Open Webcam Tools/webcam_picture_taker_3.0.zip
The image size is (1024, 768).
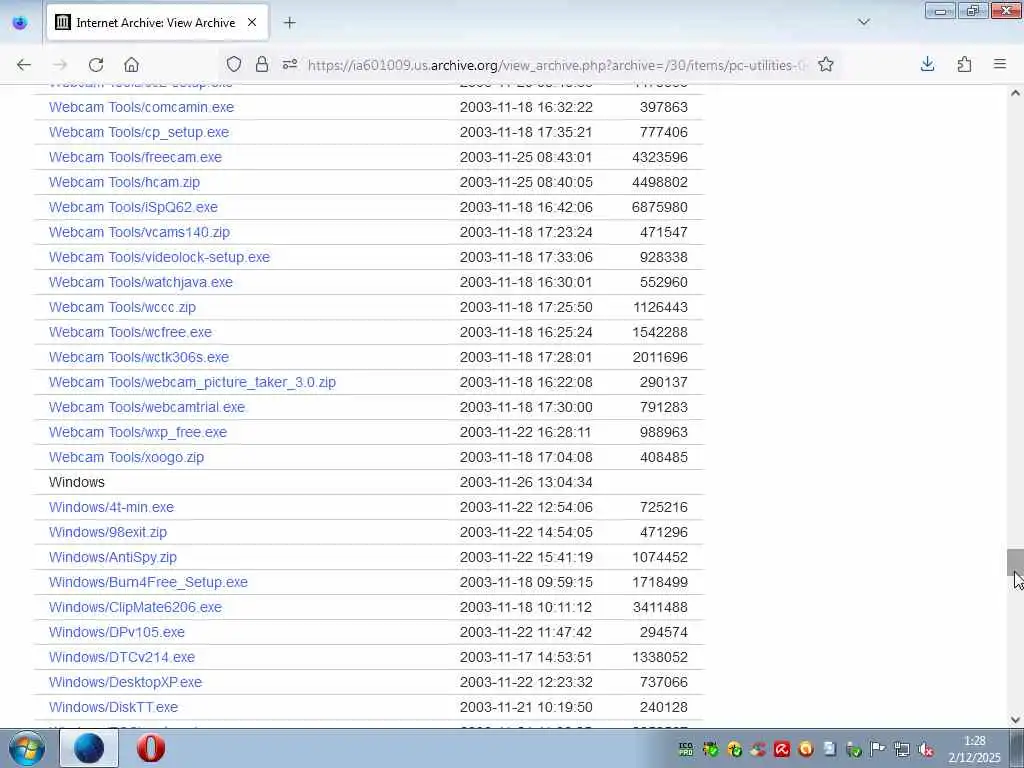[192, 382]
